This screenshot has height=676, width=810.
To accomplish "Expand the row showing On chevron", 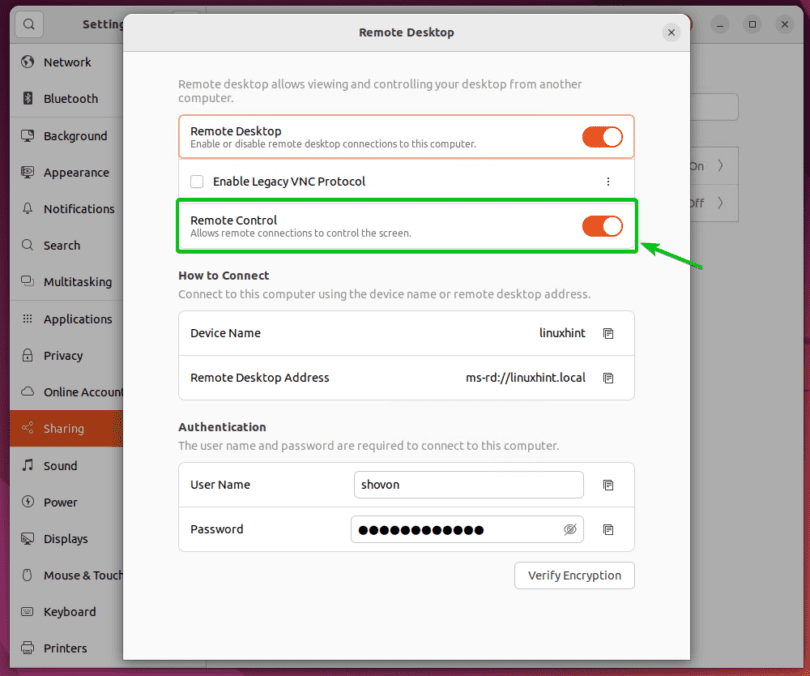I will click(x=720, y=166).
